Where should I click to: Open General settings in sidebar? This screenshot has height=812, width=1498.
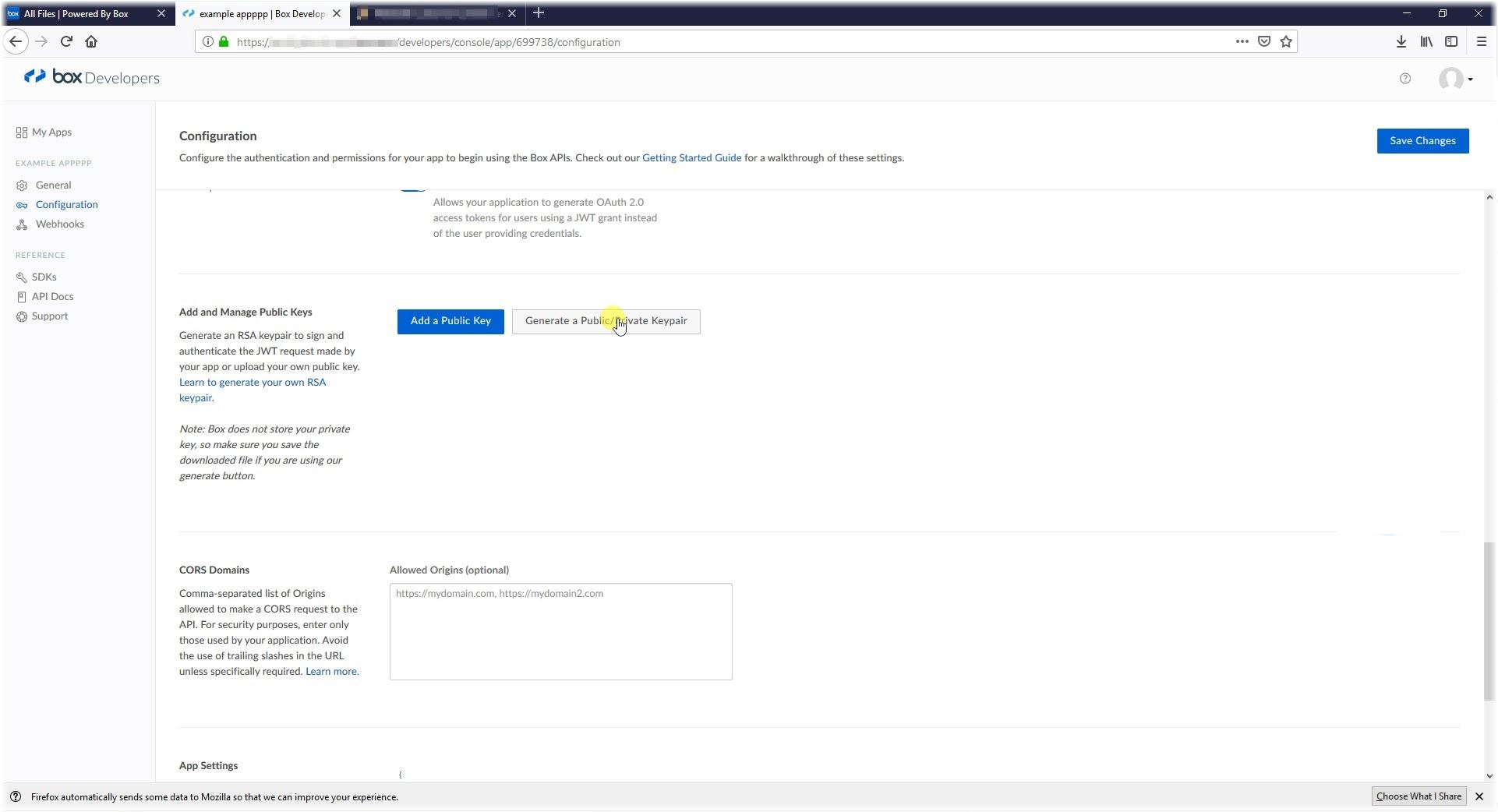[44, 185]
